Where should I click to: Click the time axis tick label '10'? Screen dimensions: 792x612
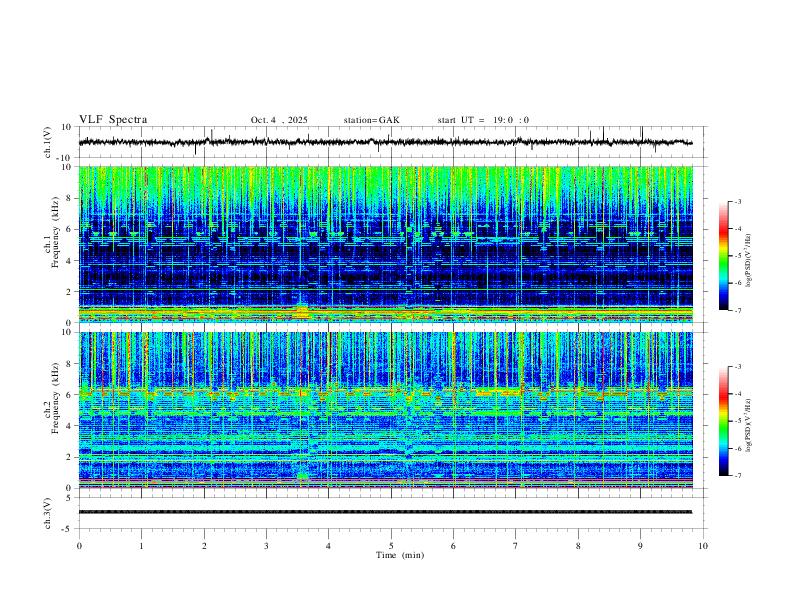click(x=703, y=546)
